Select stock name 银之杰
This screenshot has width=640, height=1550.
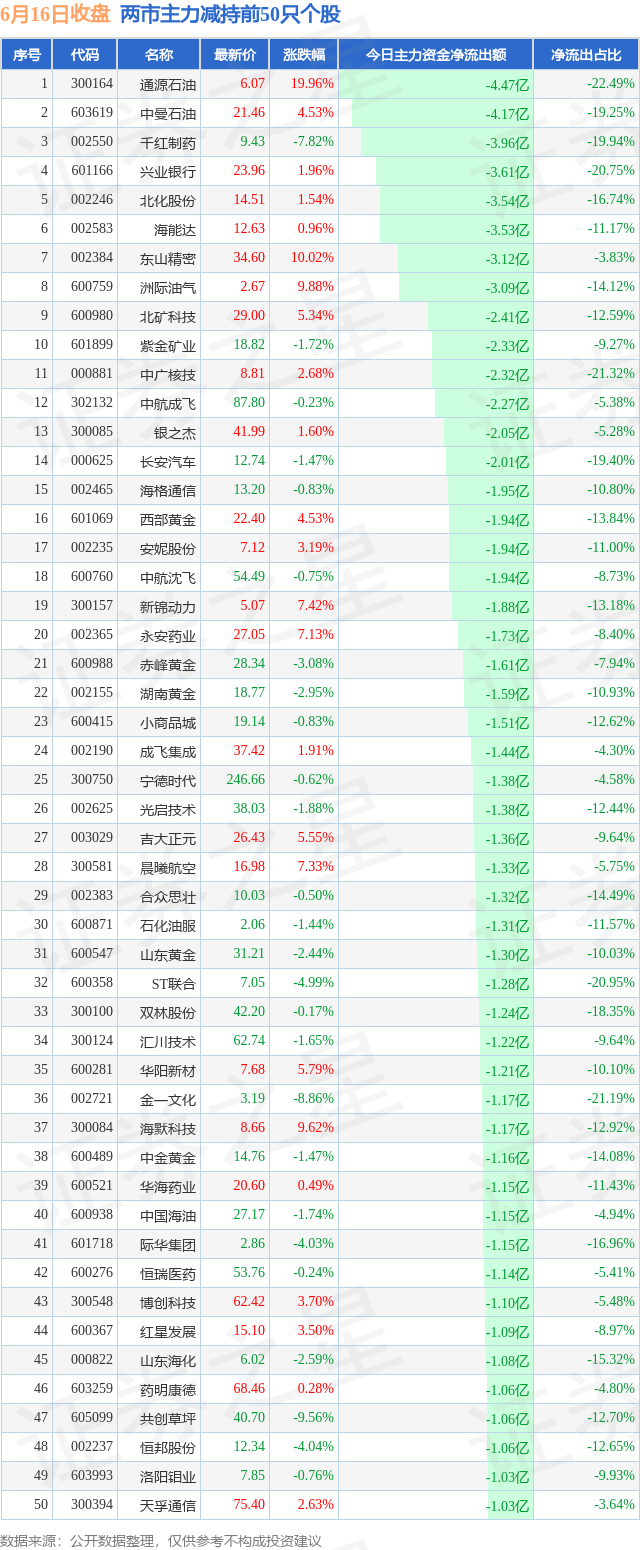[175, 433]
